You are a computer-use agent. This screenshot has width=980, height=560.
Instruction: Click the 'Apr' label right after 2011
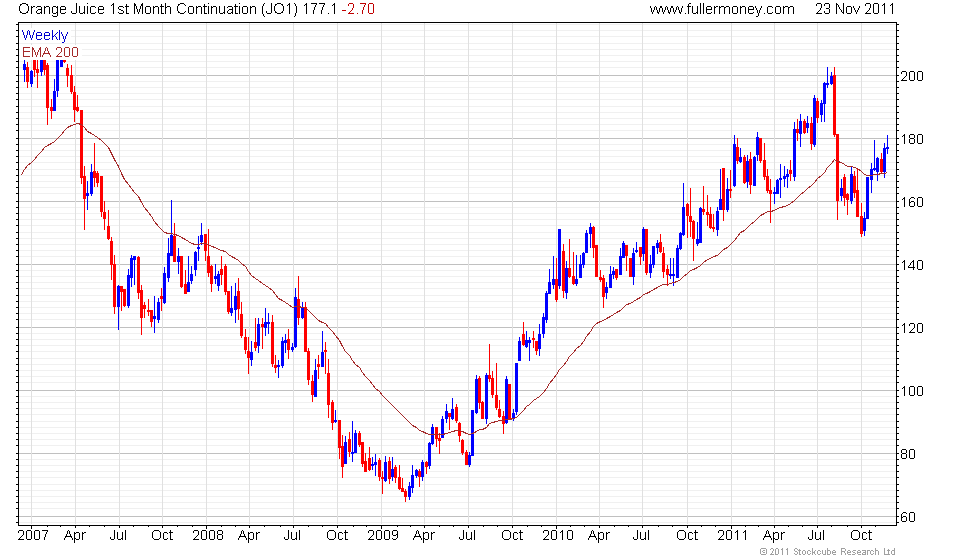coord(774,536)
